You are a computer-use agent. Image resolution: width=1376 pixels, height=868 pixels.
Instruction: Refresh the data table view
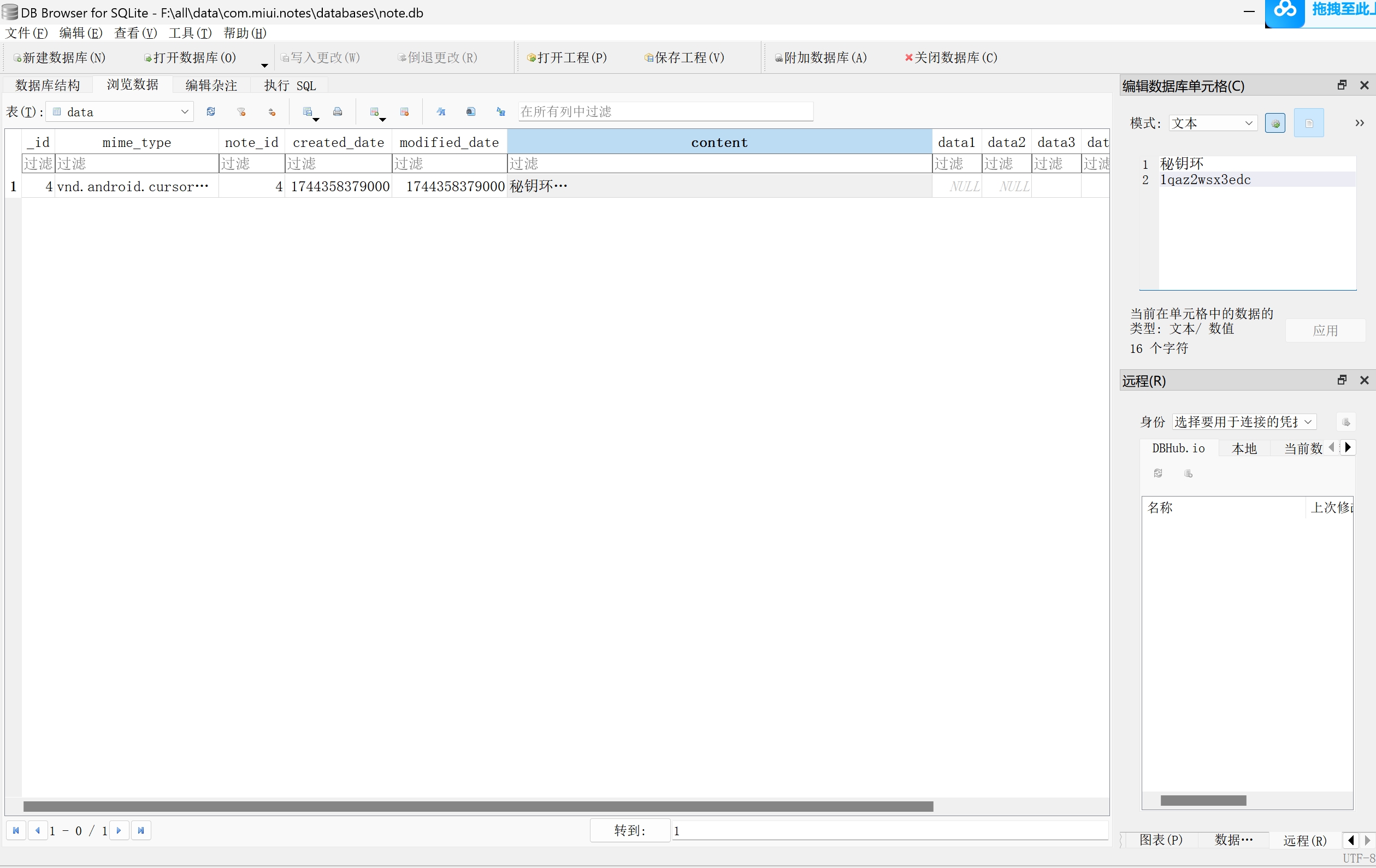[x=211, y=112]
